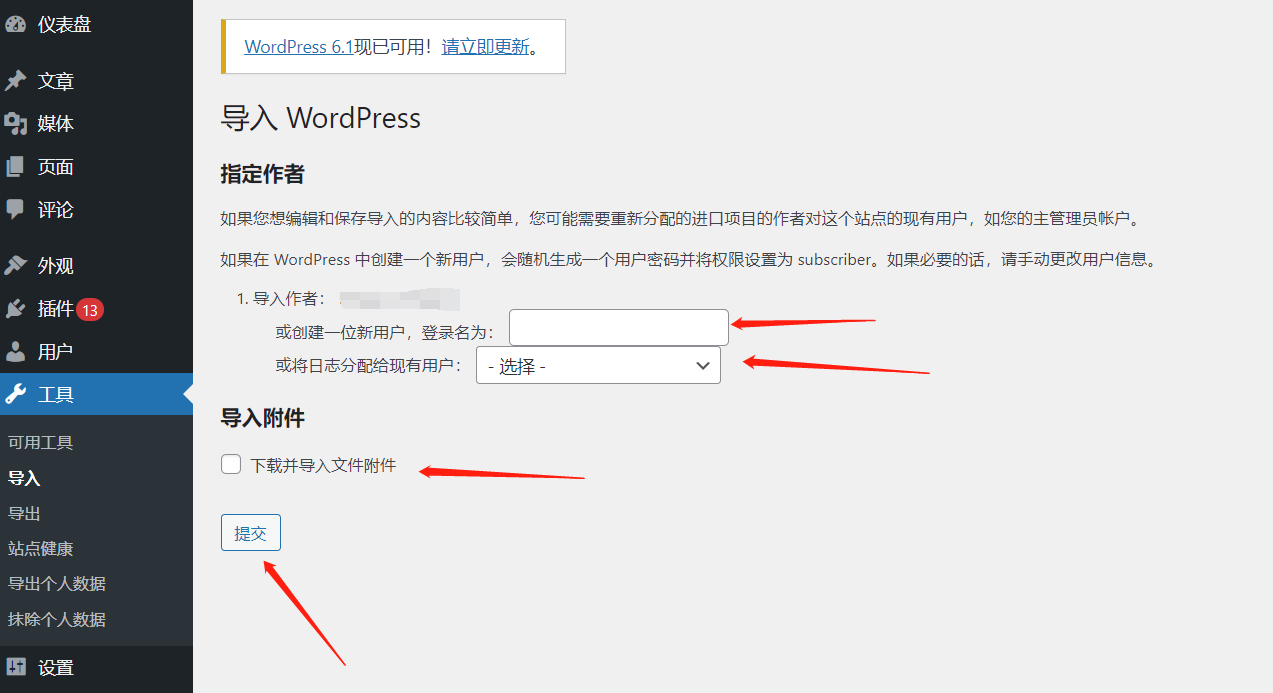Click the Pages (页面) icon in sidebar
Screen dimensions: 1273x693
pos(16,167)
